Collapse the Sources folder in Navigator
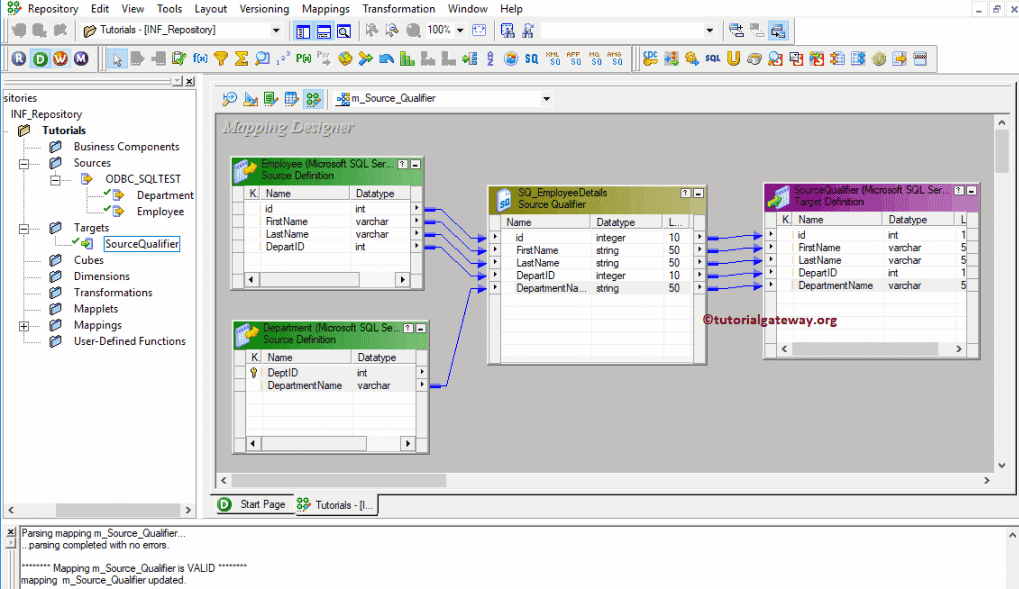The image size is (1019, 589). coord(24,163)
